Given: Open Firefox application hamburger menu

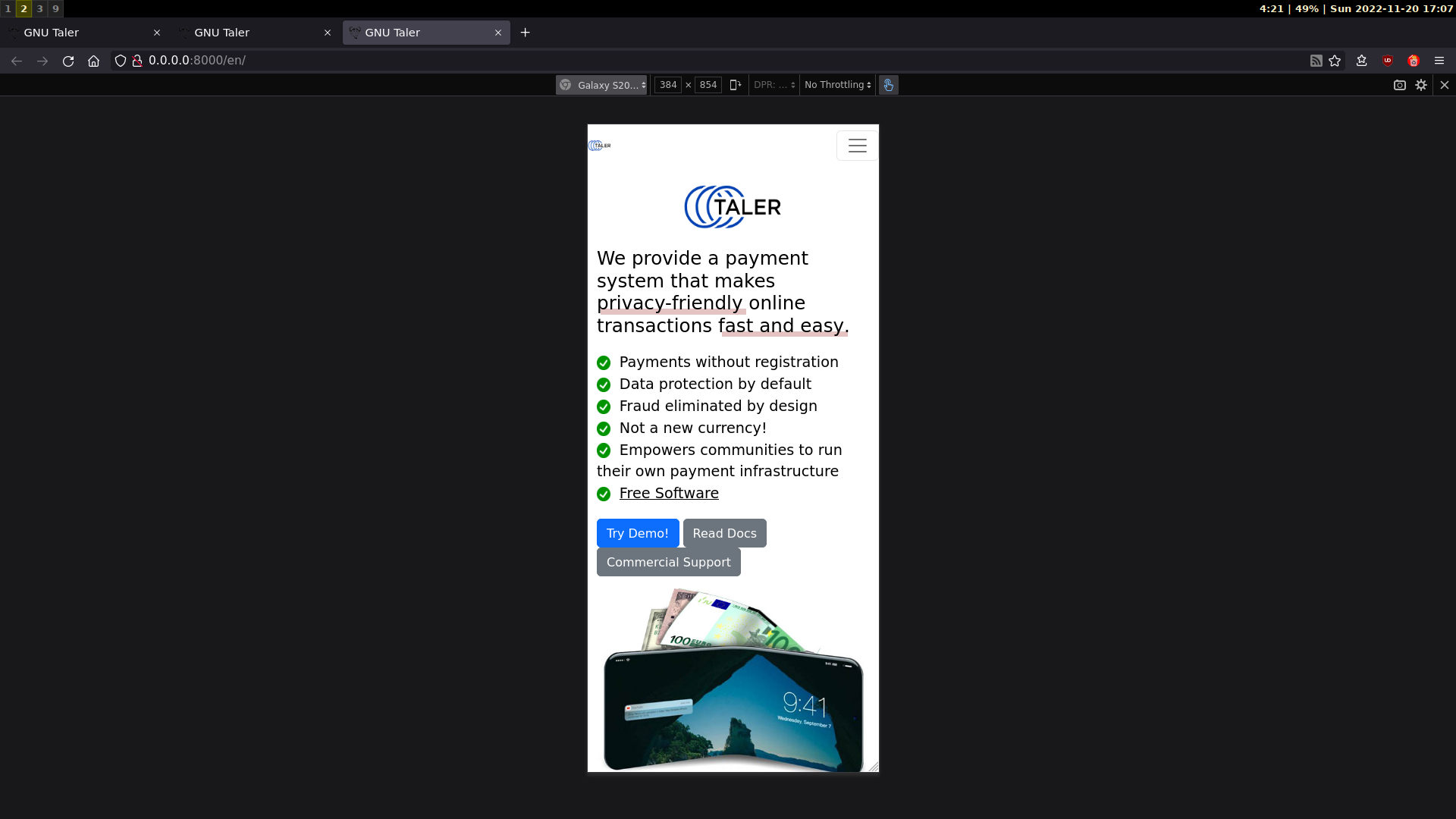Looking at the screenshot, I should pos(1439,61).
